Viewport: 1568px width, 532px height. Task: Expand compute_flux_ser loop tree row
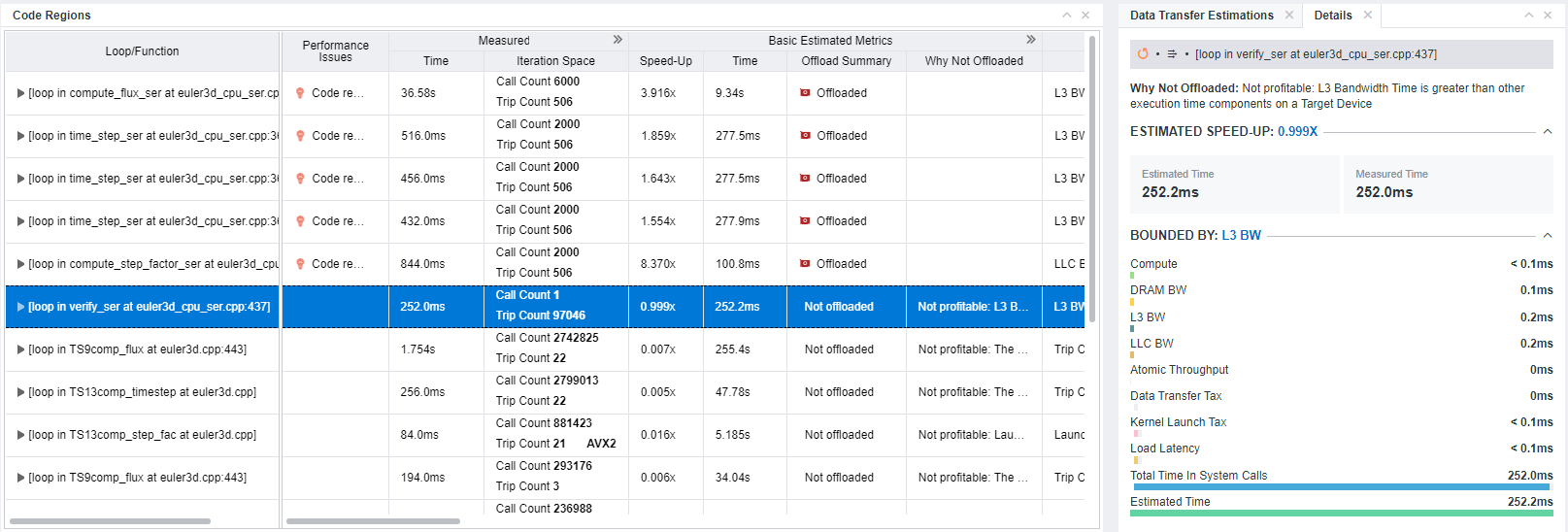coord(20,93)
